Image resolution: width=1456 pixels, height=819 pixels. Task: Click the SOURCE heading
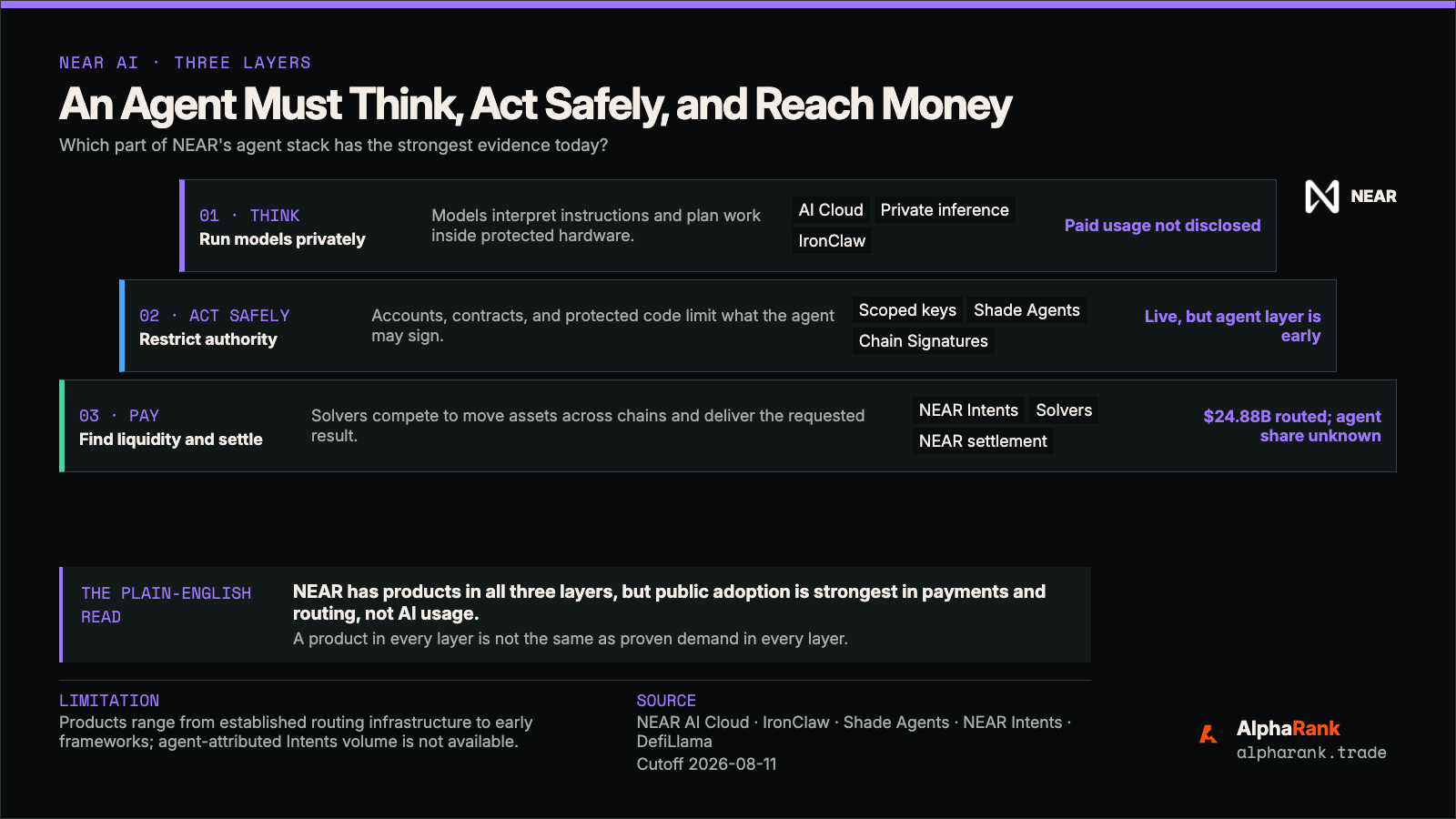point(666,701)
